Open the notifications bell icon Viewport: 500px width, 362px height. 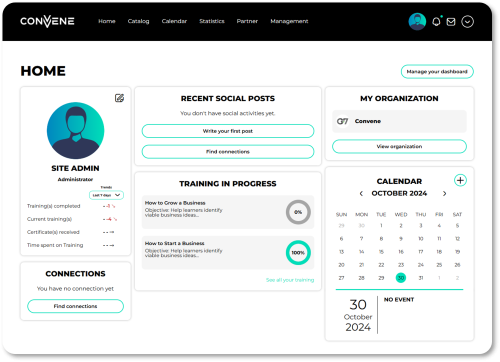click(x=436, y=22)
